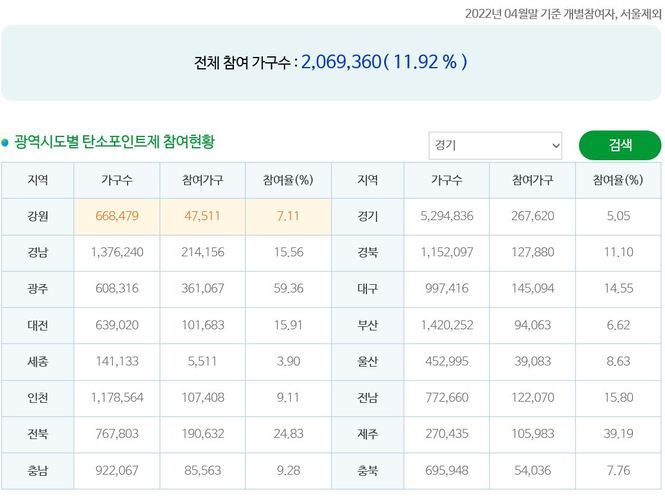The width and height of the screenshot is (665, 496).
Task: Click the 361,067 participating households value
Action: 202,289
